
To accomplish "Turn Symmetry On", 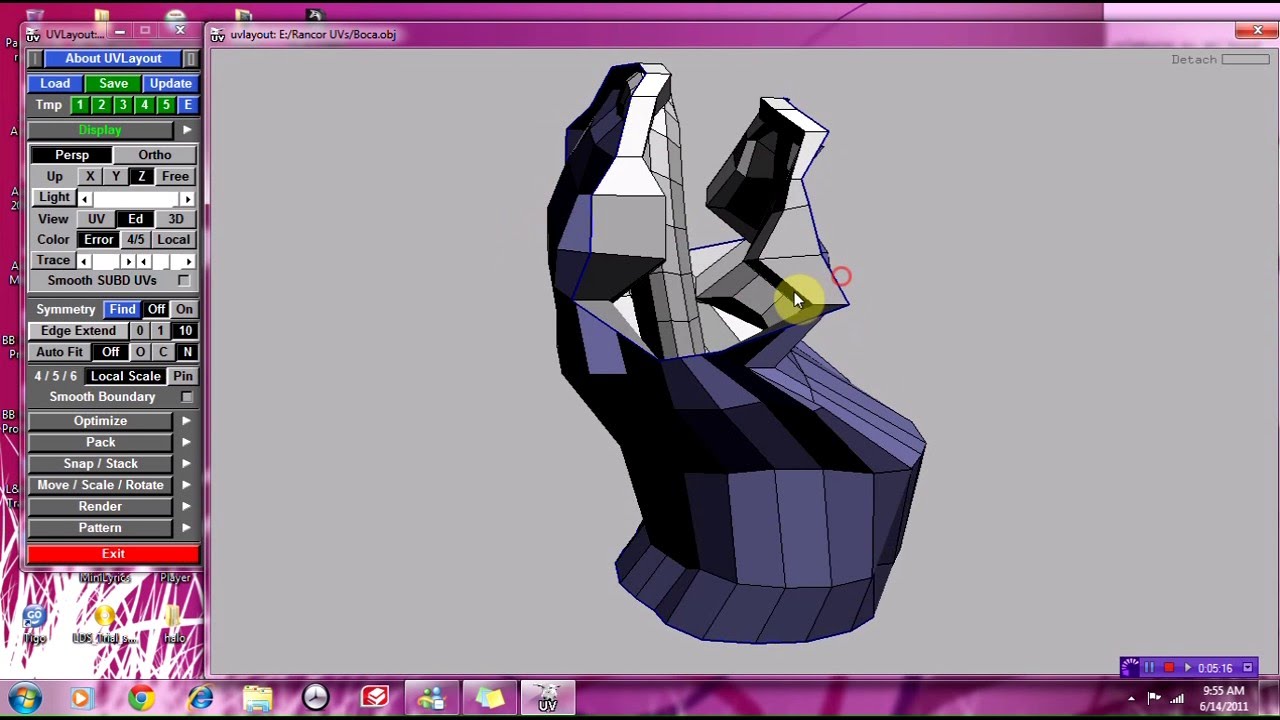I will pos(184,310).
